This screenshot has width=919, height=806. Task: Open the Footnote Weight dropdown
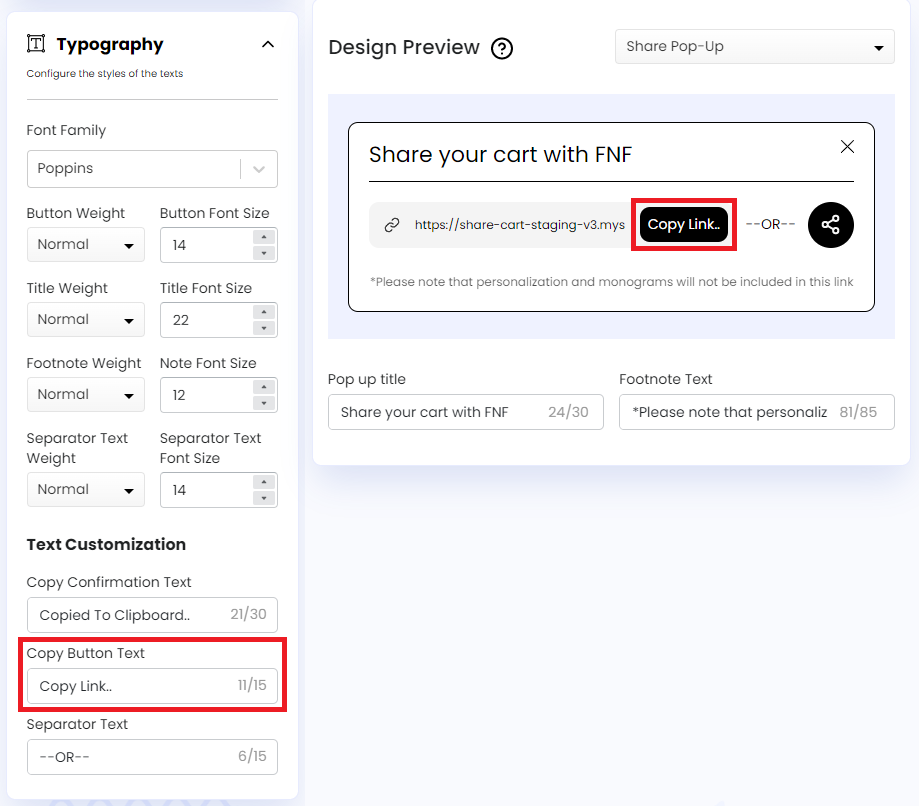tap(85, 394)
